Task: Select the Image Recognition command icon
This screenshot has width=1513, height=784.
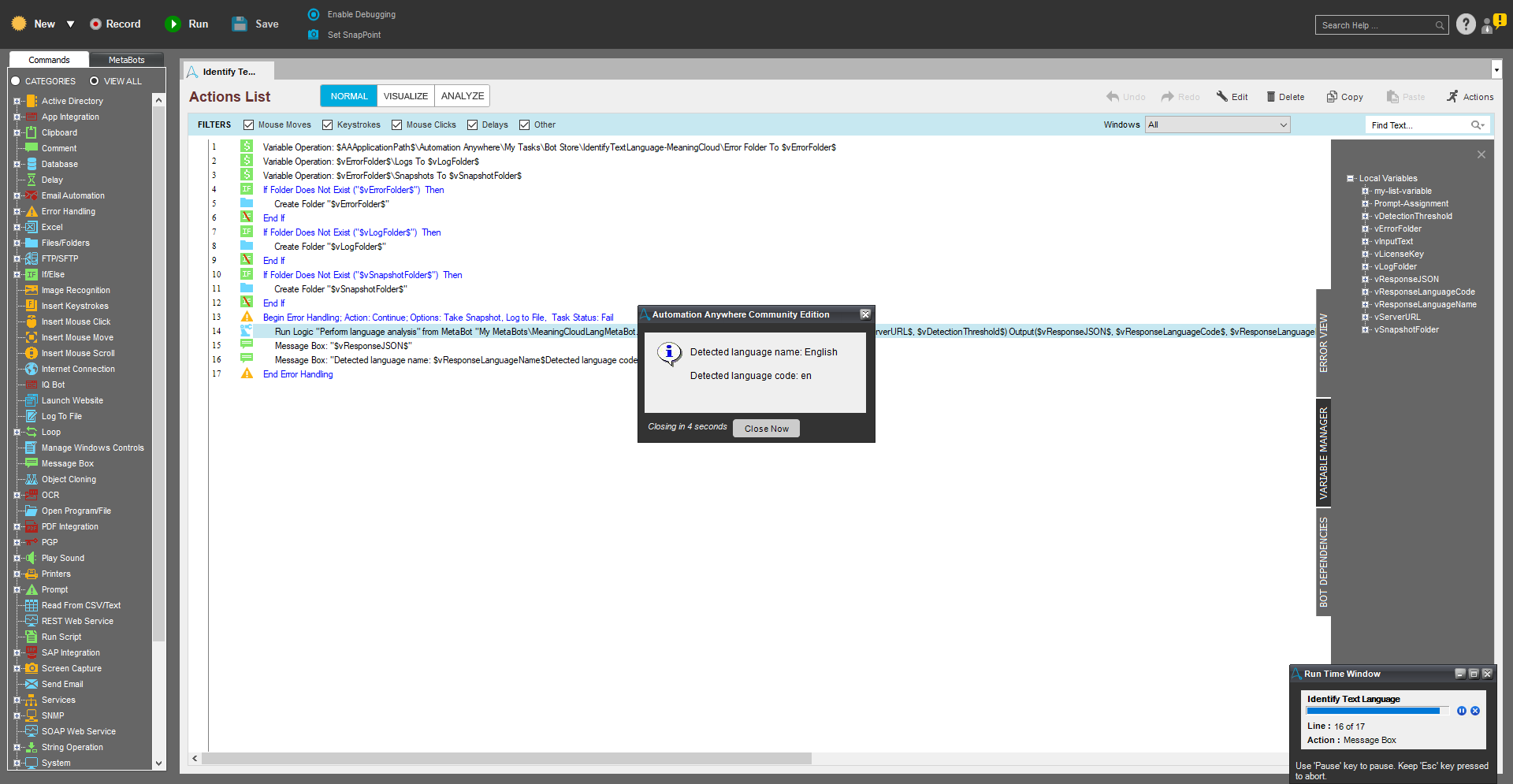Action: 32,290
